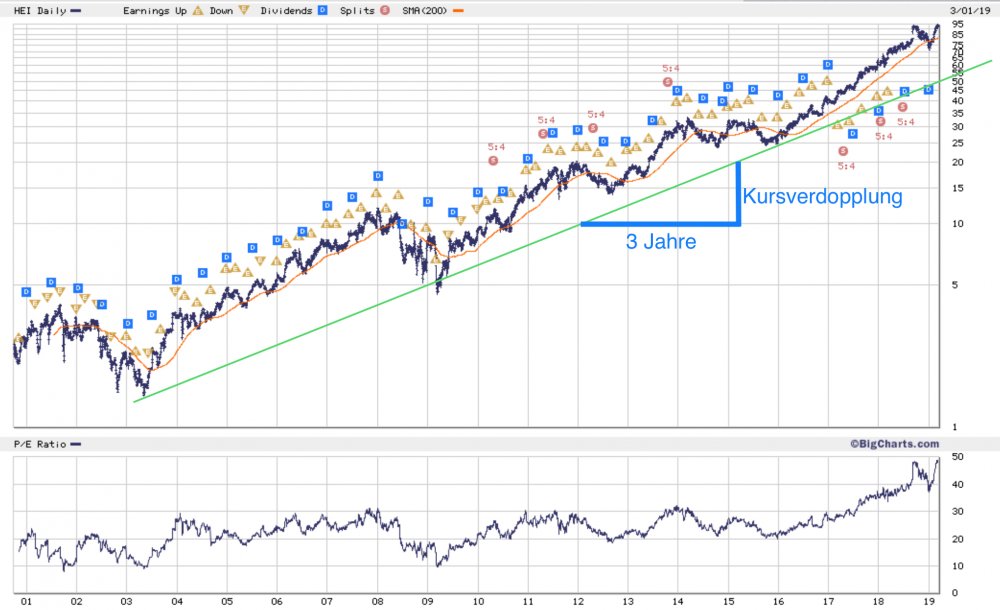This screenshot has width=1000, height=610.
Task: Click the highest dividend marker at 2008
Action: coord(378,175)
